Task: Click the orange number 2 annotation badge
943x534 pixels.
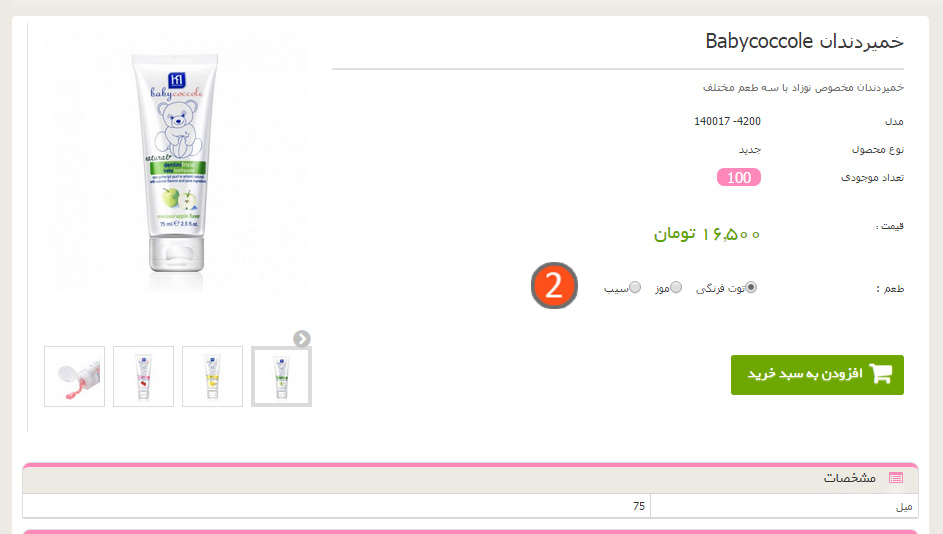Action: 554,286
